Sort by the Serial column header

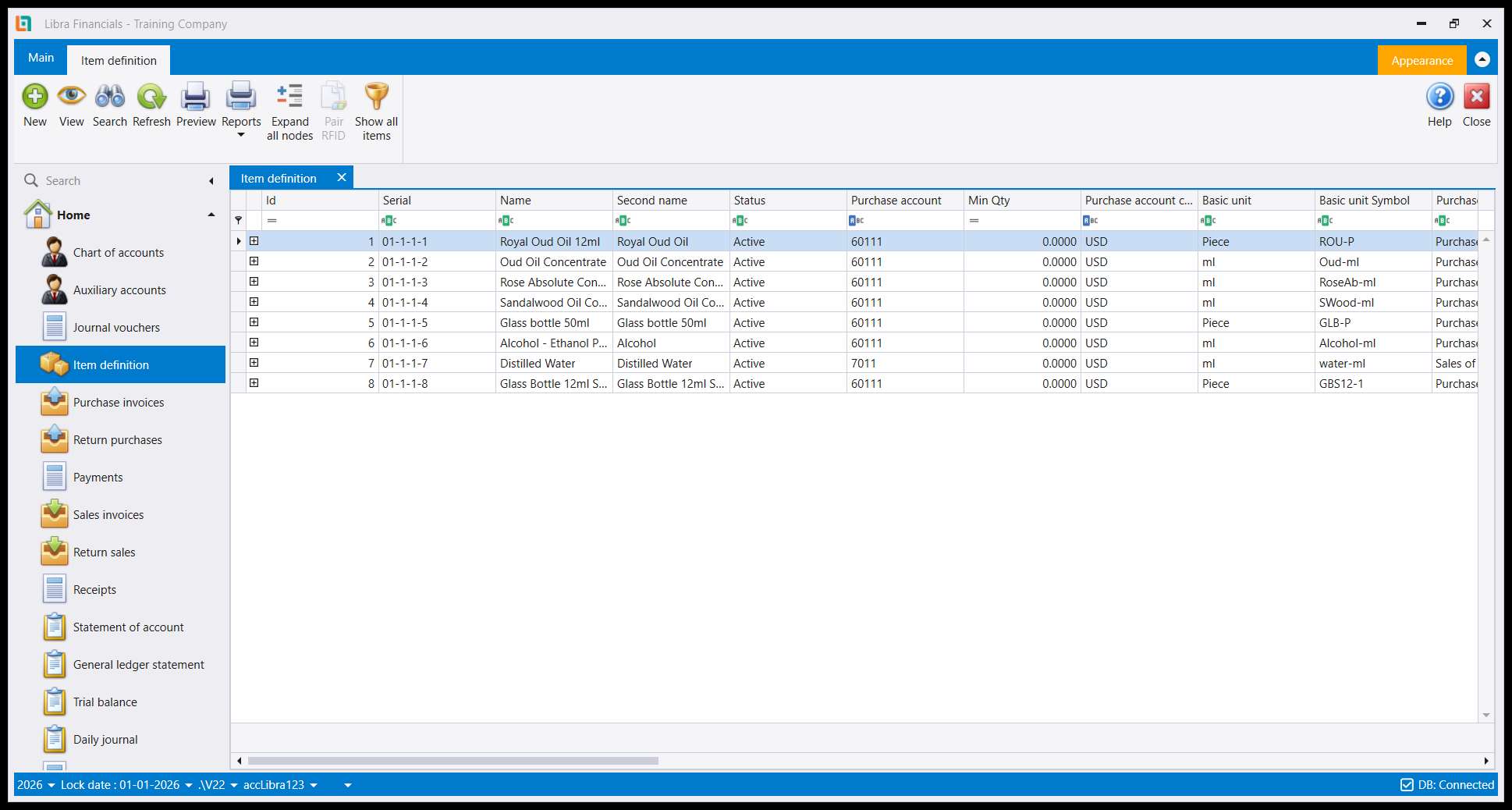pyautogui.click(x=437, y=201)
